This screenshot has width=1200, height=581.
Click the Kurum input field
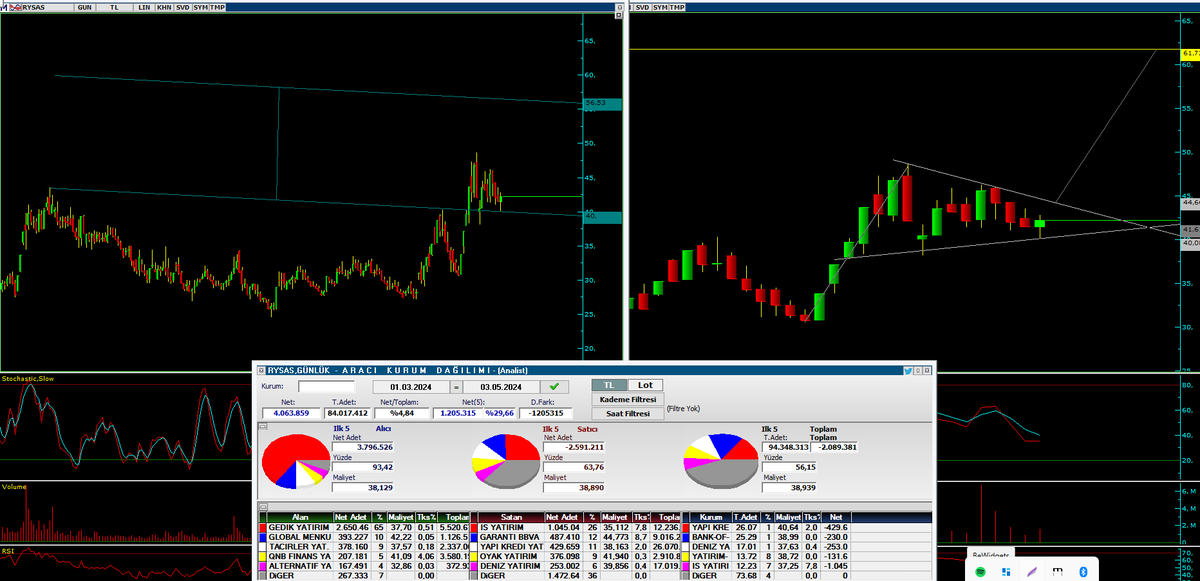[326, 386]
